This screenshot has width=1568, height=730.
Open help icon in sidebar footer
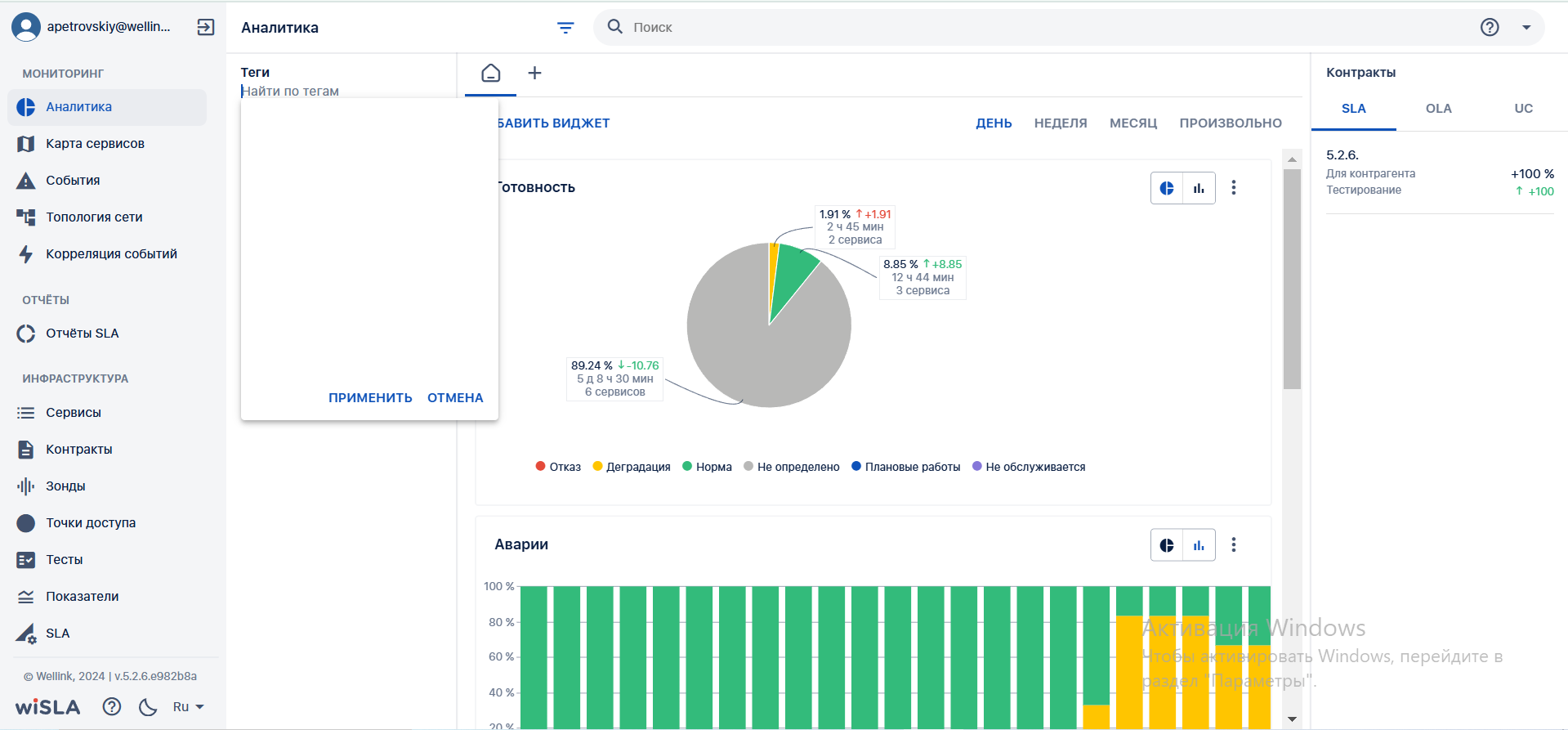click(x=112, y=707)
